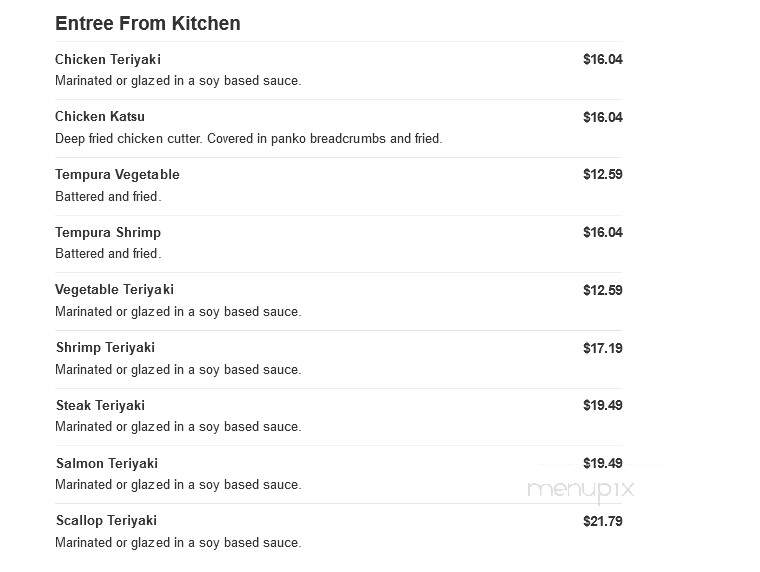
Task: Click the $12.59 Tempura Vegetable price
Action: [603, 175]
